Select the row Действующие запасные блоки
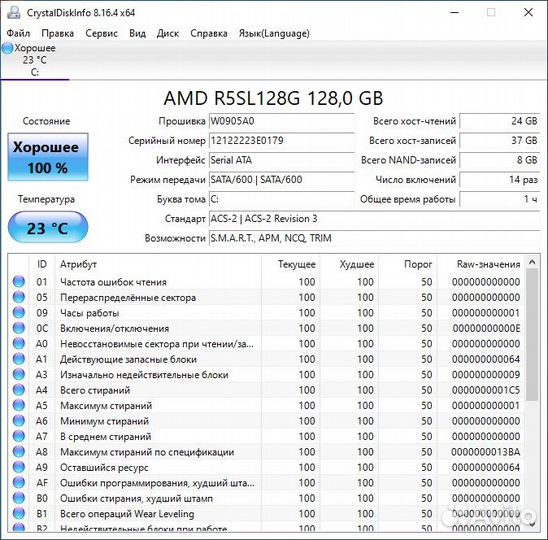Image resolution: width=548 pixels, height=540 pixels. click(267, 359)
